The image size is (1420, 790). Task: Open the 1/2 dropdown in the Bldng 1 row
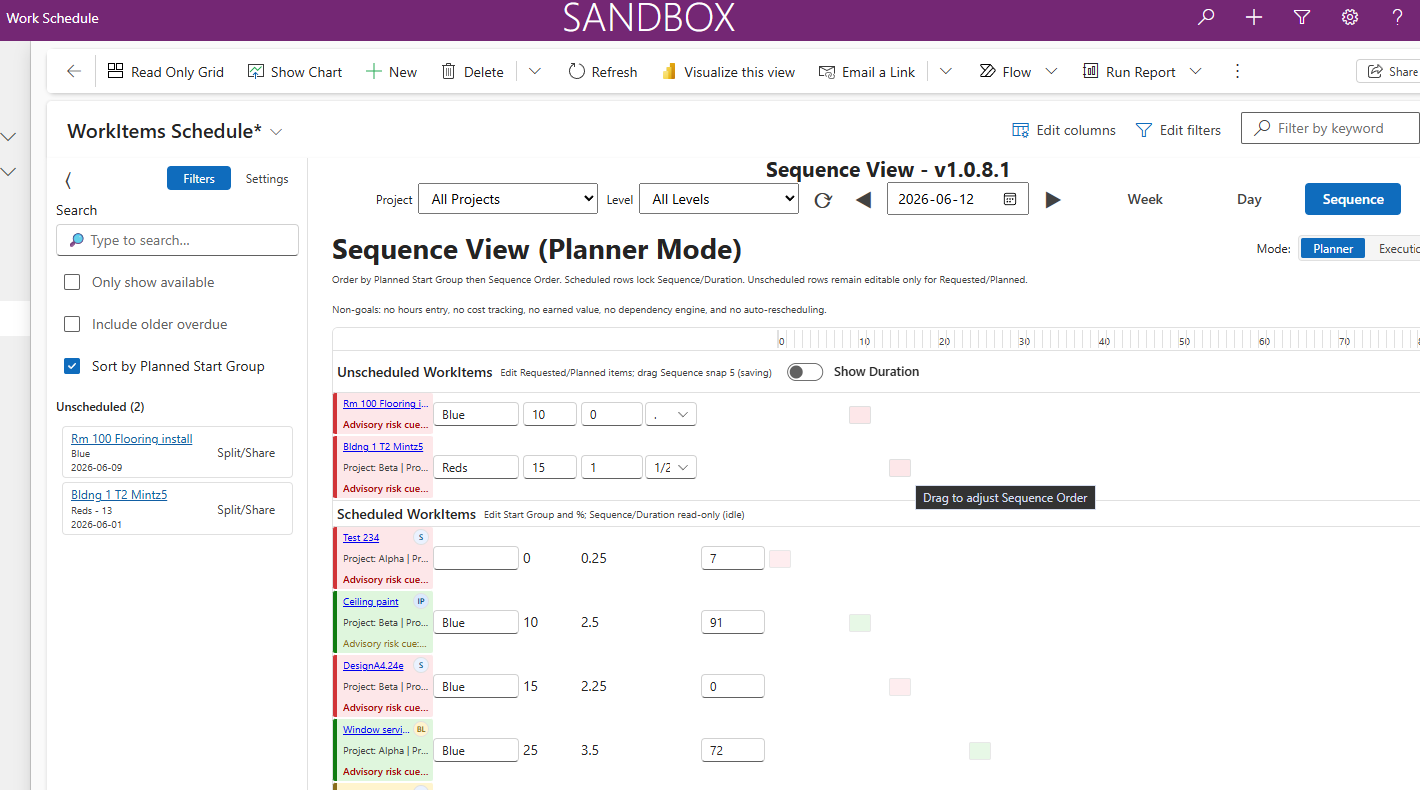671,467
